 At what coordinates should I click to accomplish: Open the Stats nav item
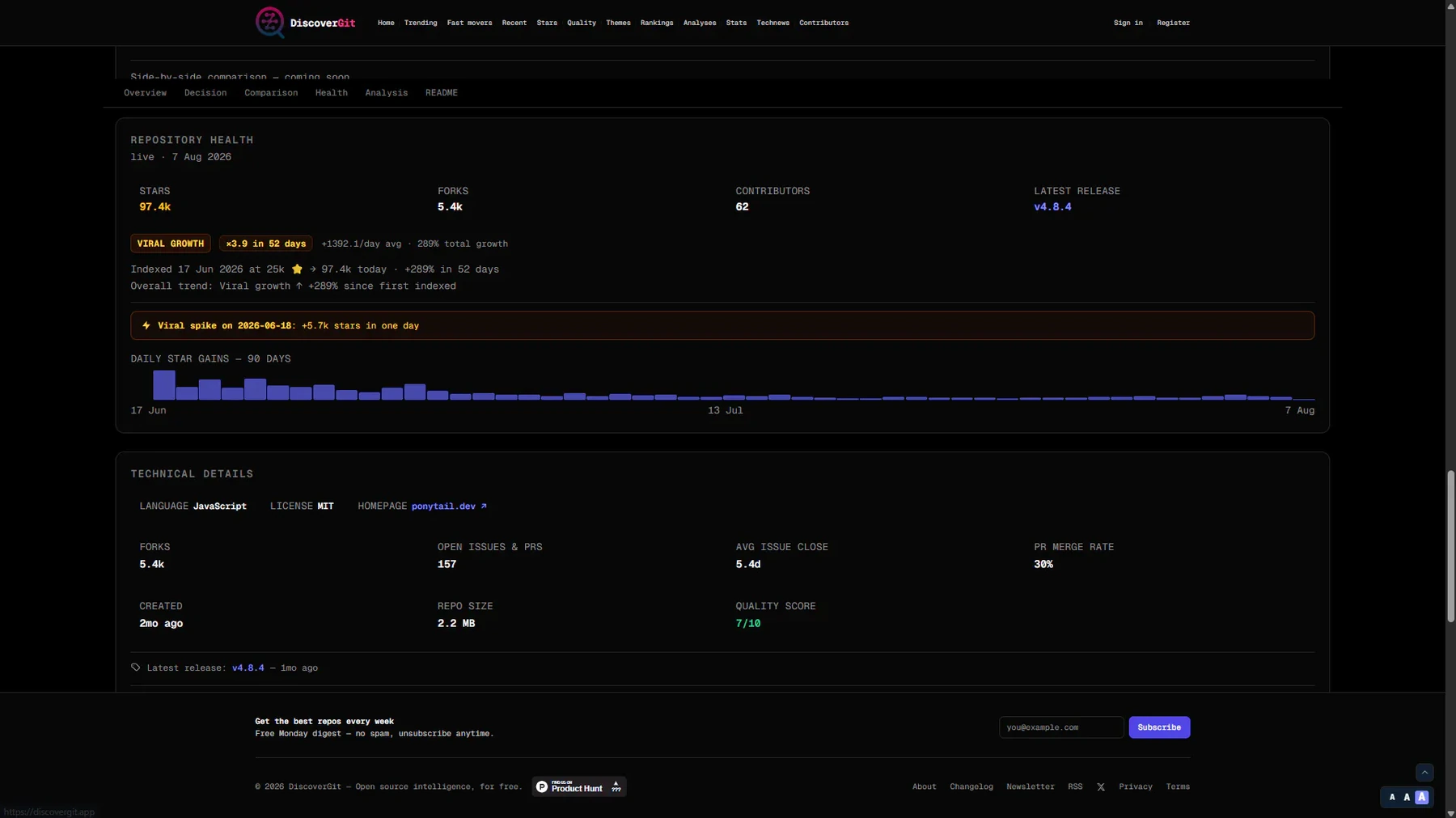tap(736, 23)
